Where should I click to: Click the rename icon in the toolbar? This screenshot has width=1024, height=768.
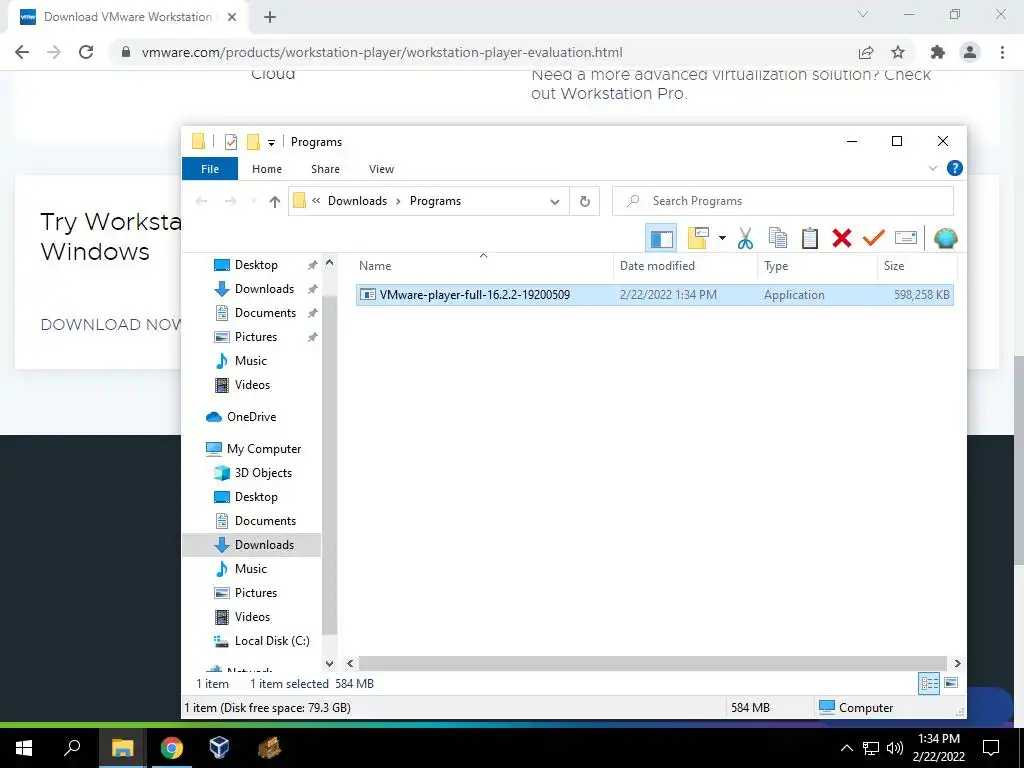[906, 238]
